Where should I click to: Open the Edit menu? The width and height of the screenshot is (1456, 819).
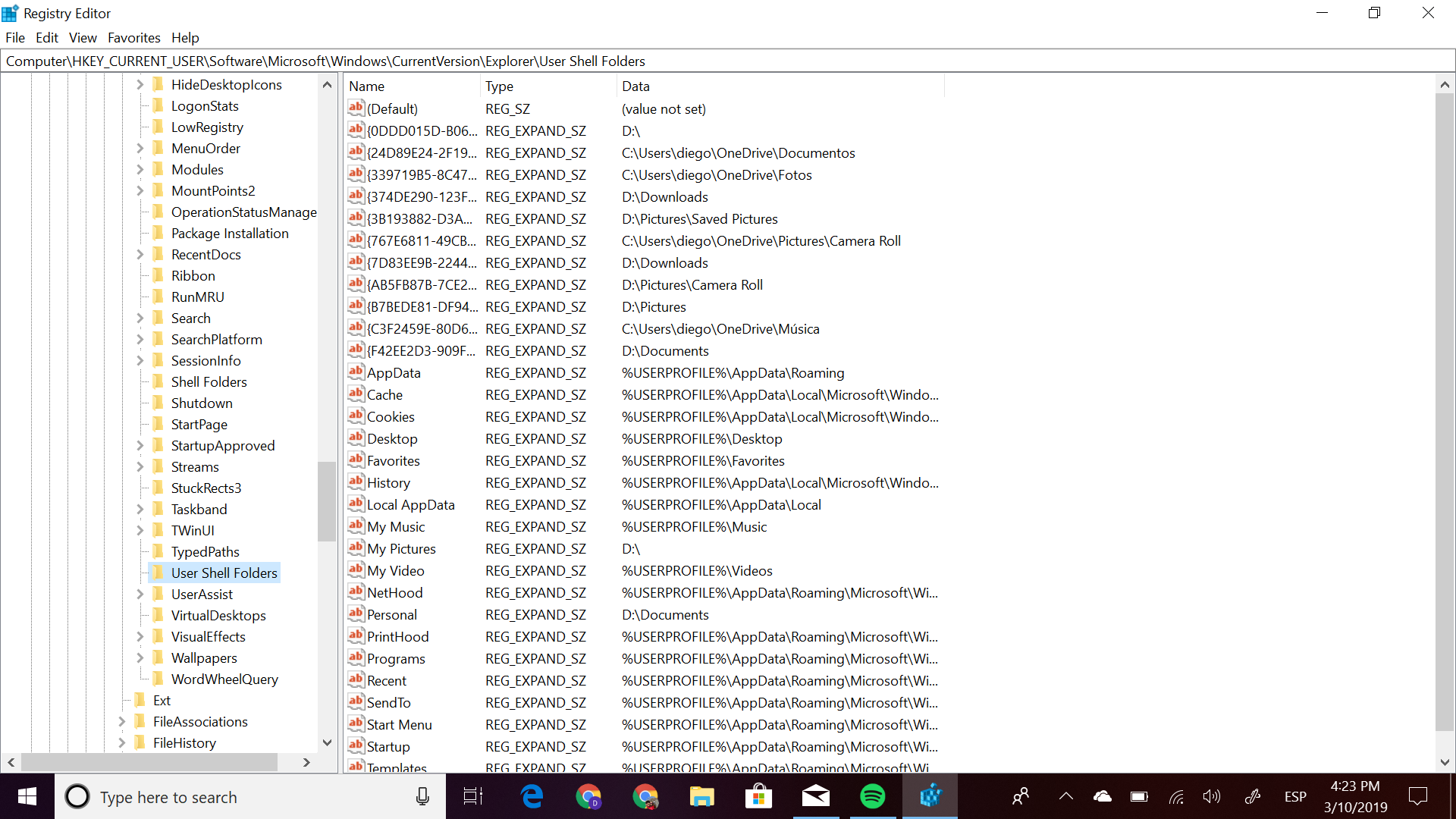tap(46, 38)
